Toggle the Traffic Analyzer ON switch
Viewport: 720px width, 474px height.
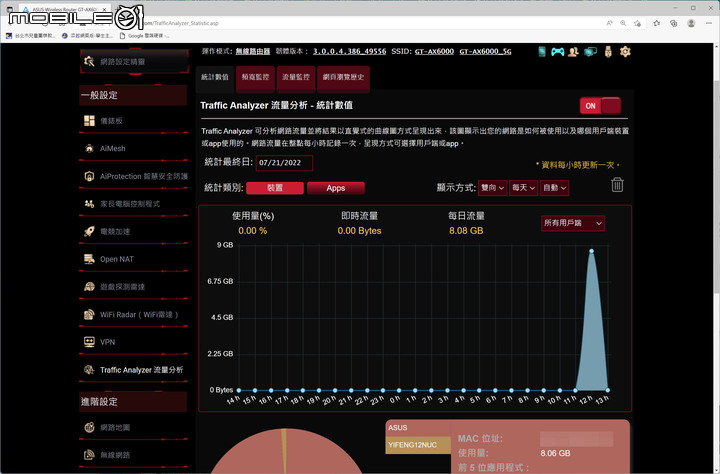pos(600,106)
